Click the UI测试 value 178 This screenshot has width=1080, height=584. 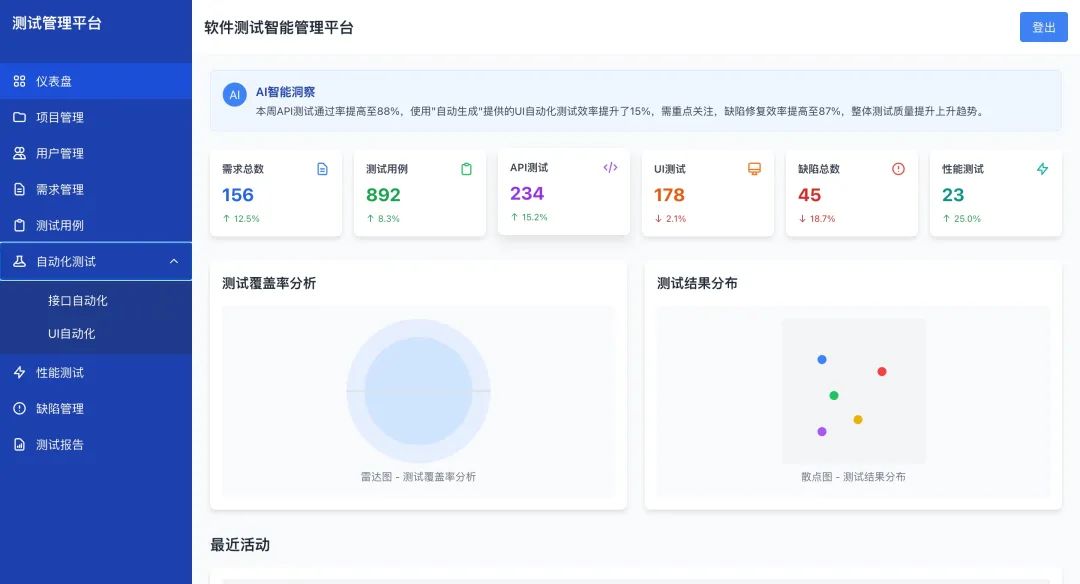[x=669, y=195]
